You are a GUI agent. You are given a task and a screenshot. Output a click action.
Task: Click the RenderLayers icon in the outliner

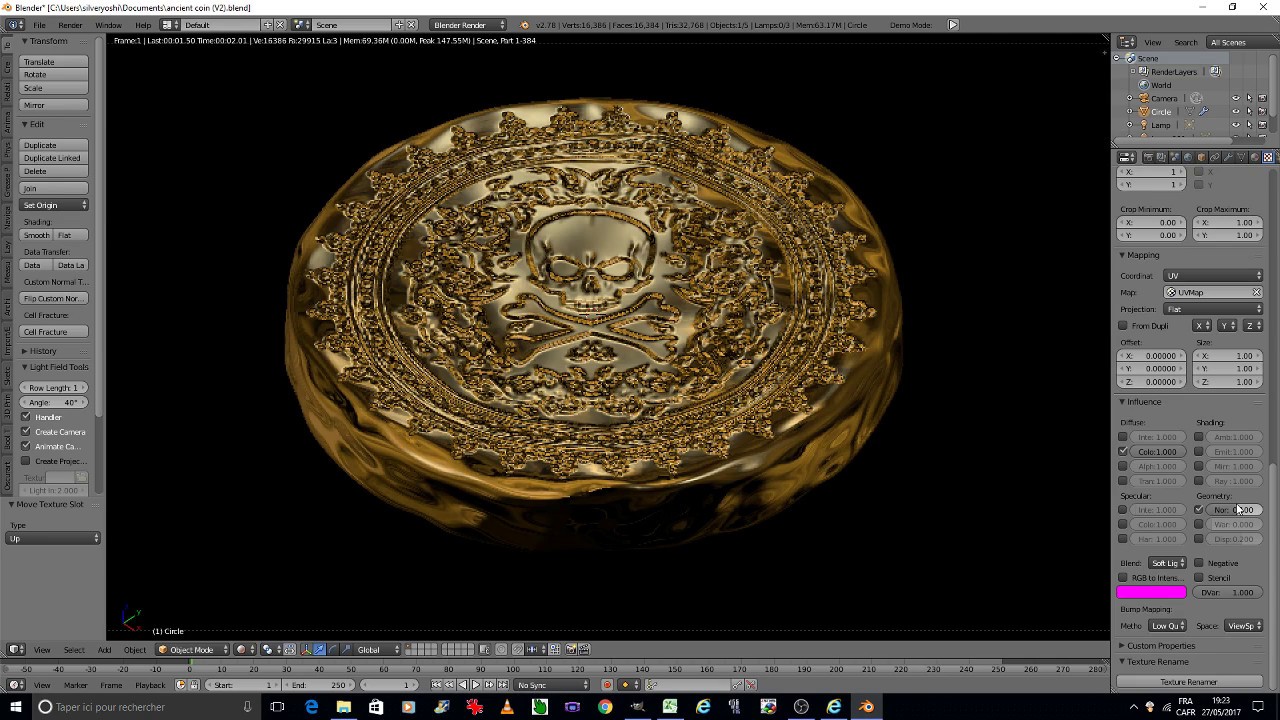pyautogui.click(x=1143, y=72)
